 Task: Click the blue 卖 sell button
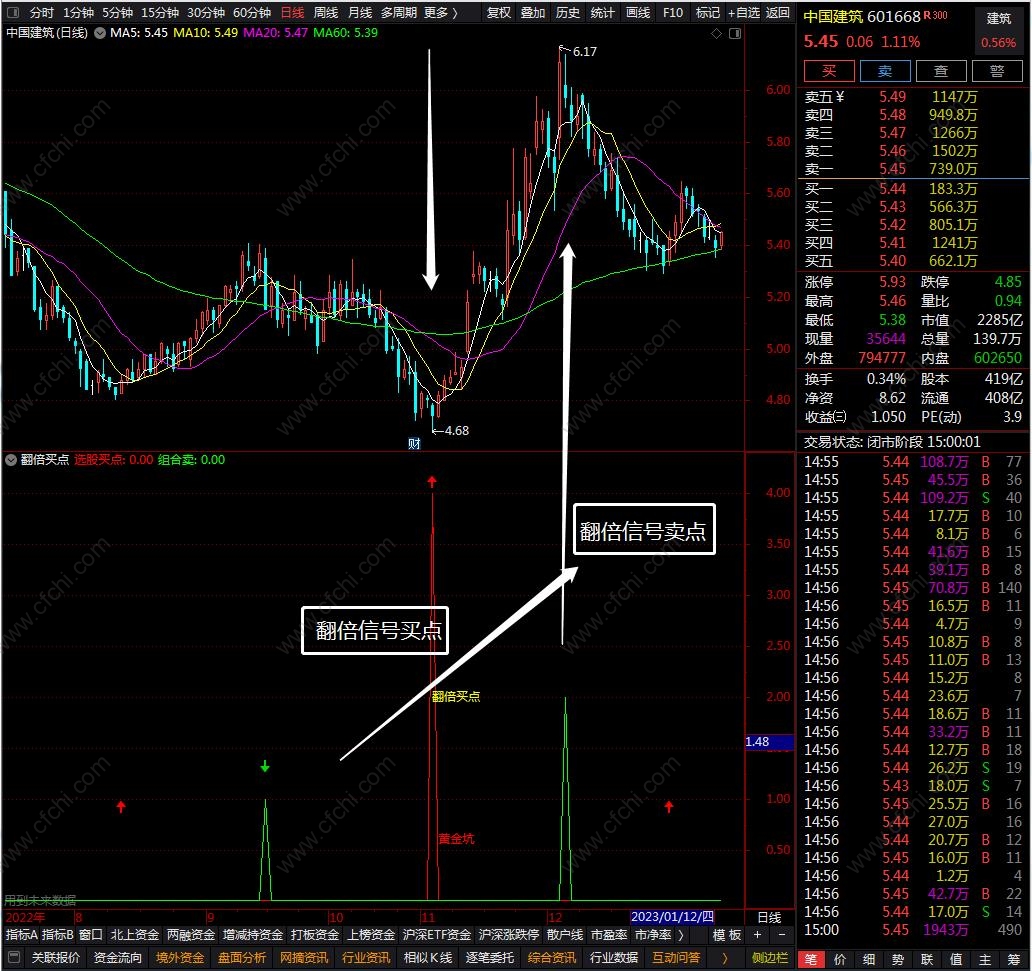coord(885,71)
